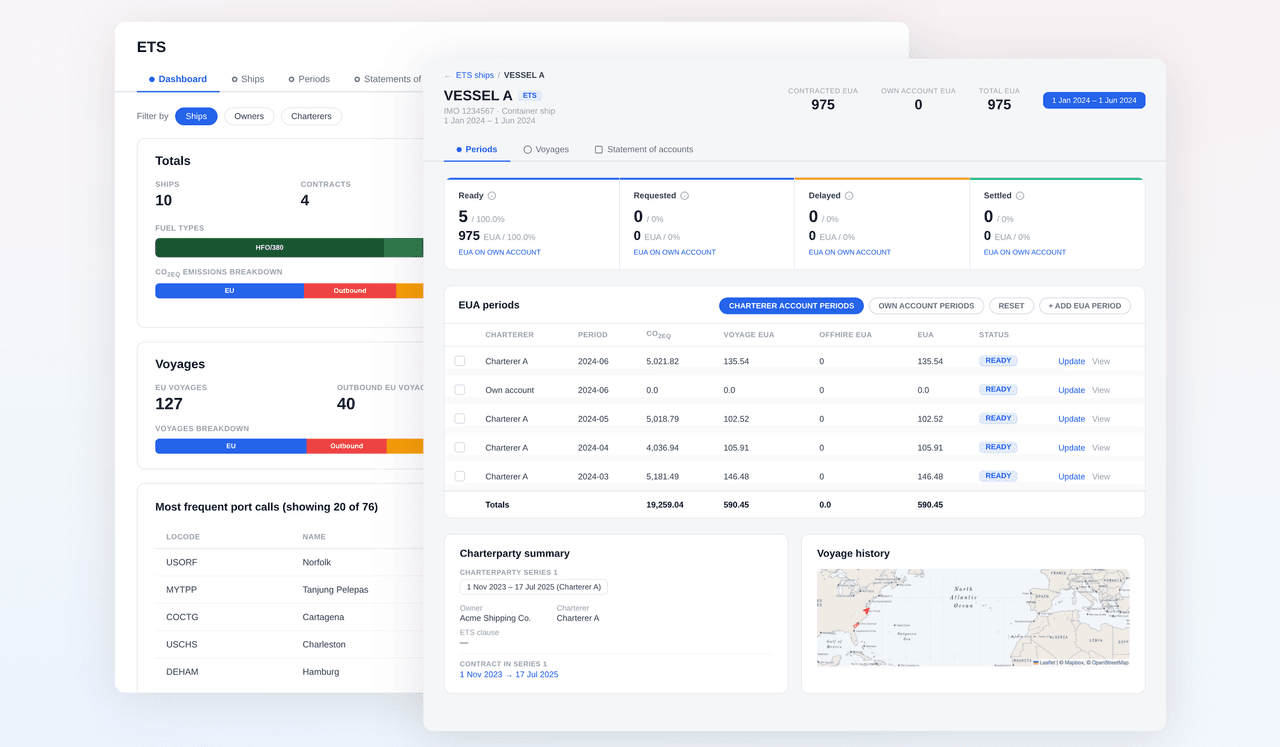Click the ETS badge beside VESSEL A

pyautogui.click(x=529, y=95)
